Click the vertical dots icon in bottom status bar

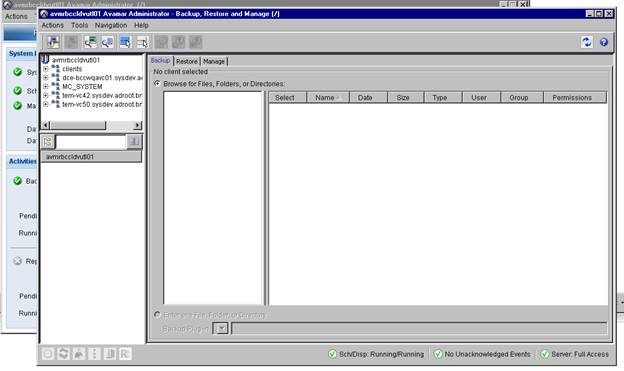94,354
